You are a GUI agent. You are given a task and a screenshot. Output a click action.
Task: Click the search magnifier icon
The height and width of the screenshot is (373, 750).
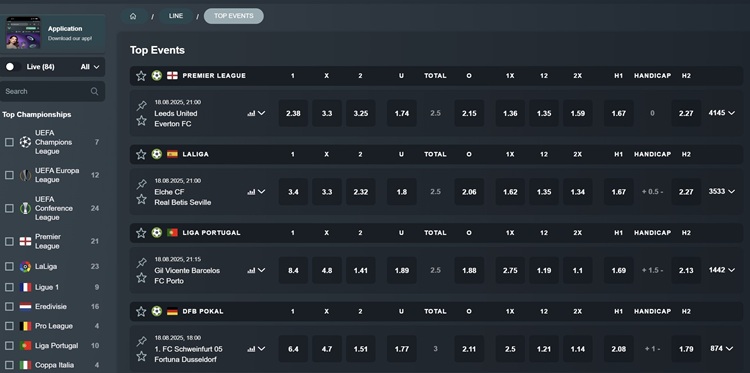[x=94, y=91]
